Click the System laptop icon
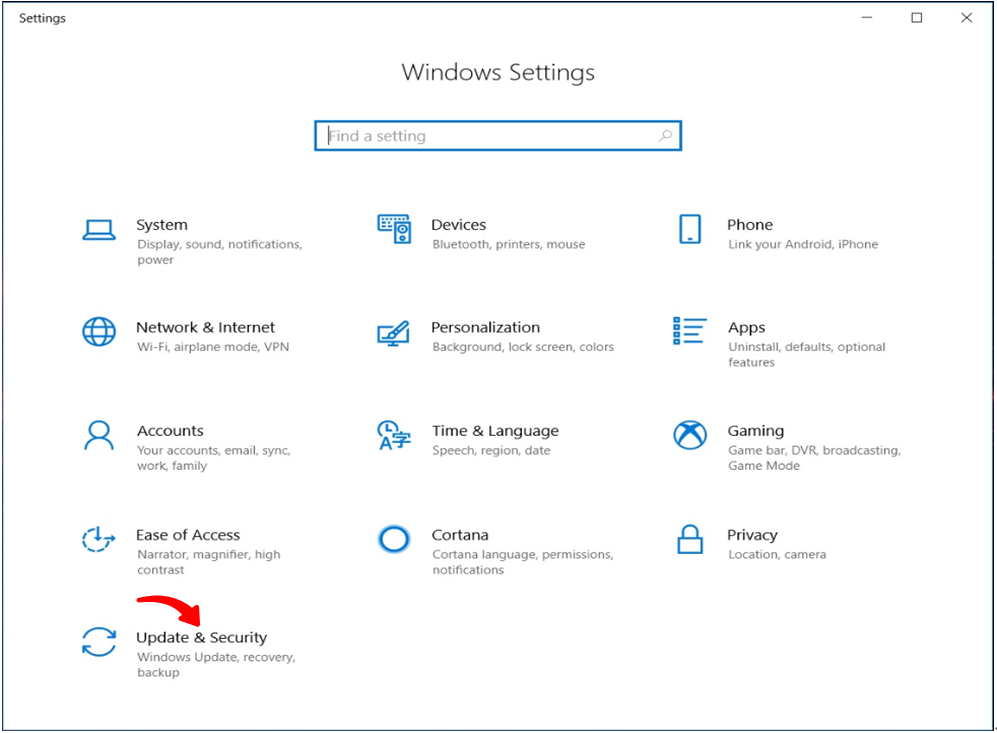 tap(99, 230)
